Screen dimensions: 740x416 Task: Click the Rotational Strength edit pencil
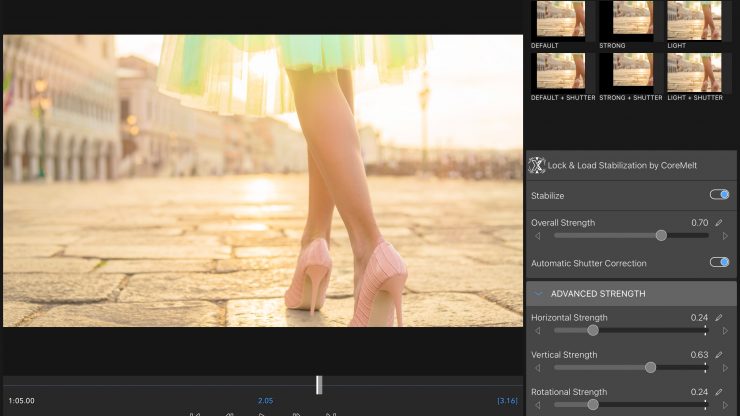point(718,392)
